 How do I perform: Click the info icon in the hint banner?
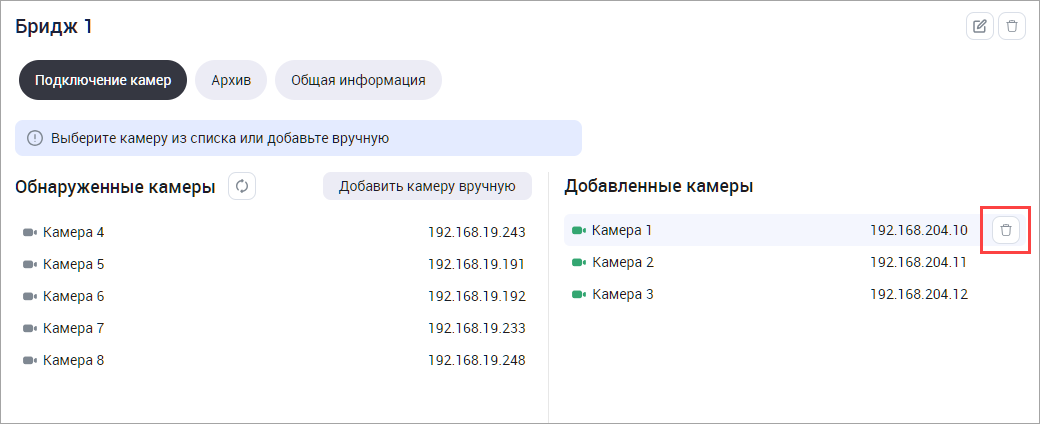35,138
